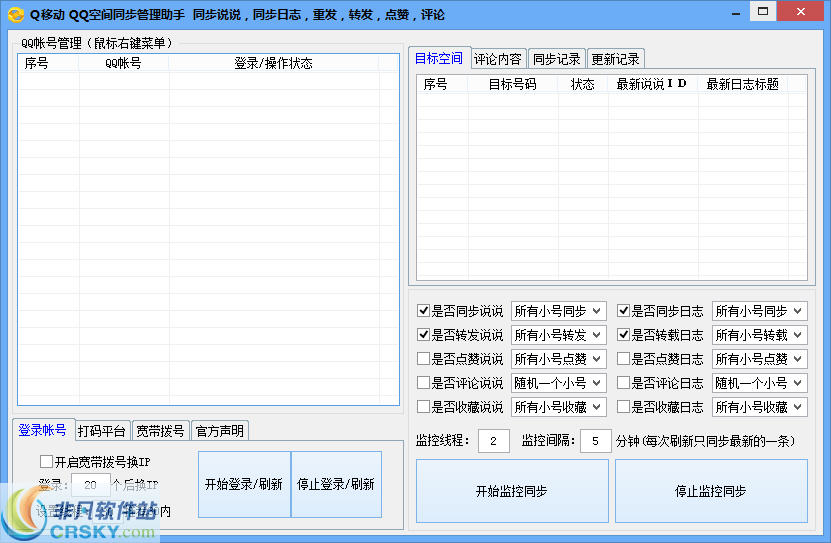Open 随机一个小号 dropdown for 评论说说
The width and height of the screenshot is (831, 543).
[x=558, y=382]
